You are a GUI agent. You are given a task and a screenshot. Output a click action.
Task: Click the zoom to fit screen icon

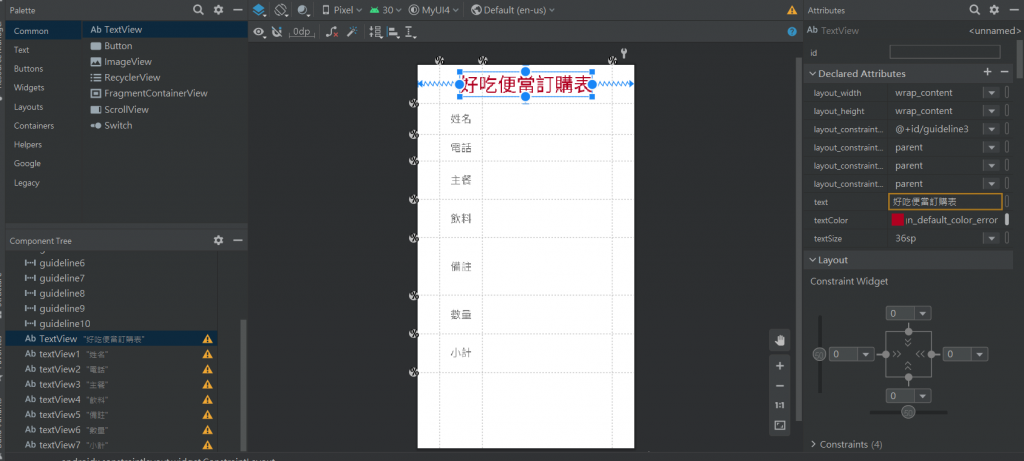pos(780,425)
